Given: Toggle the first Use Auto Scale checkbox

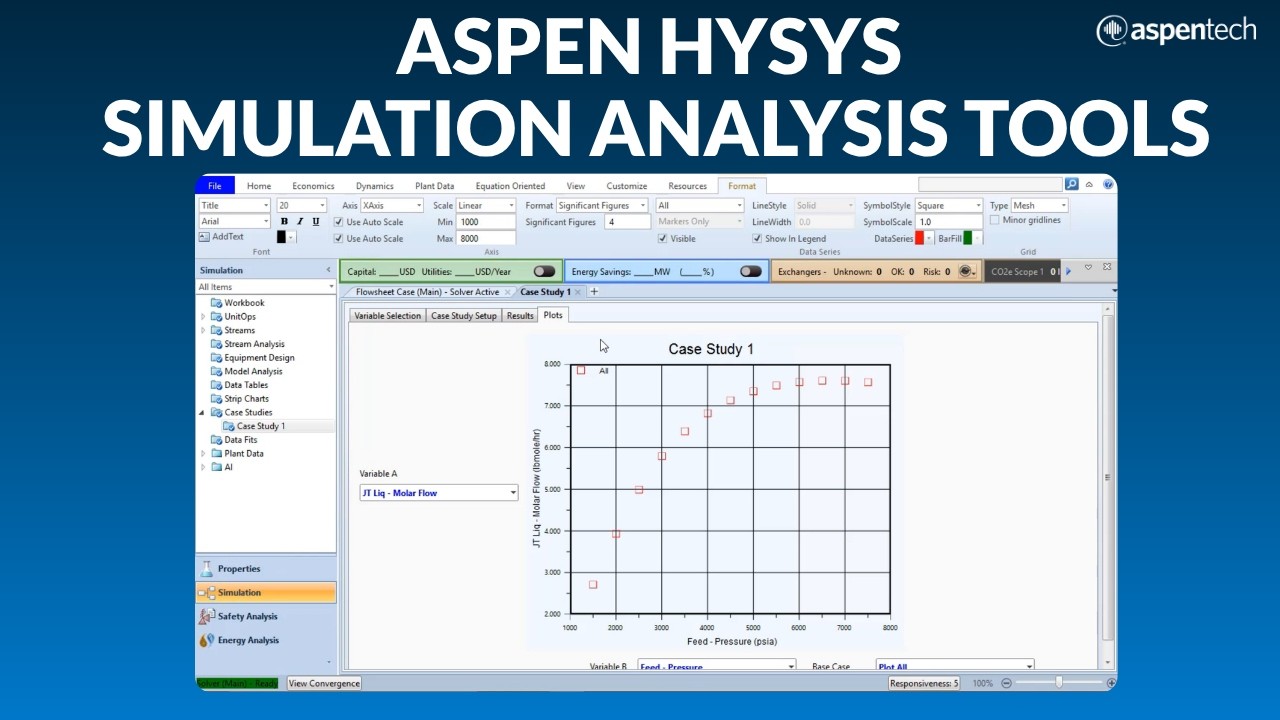Looking at the screenshot, I should [x=339, y=222].
